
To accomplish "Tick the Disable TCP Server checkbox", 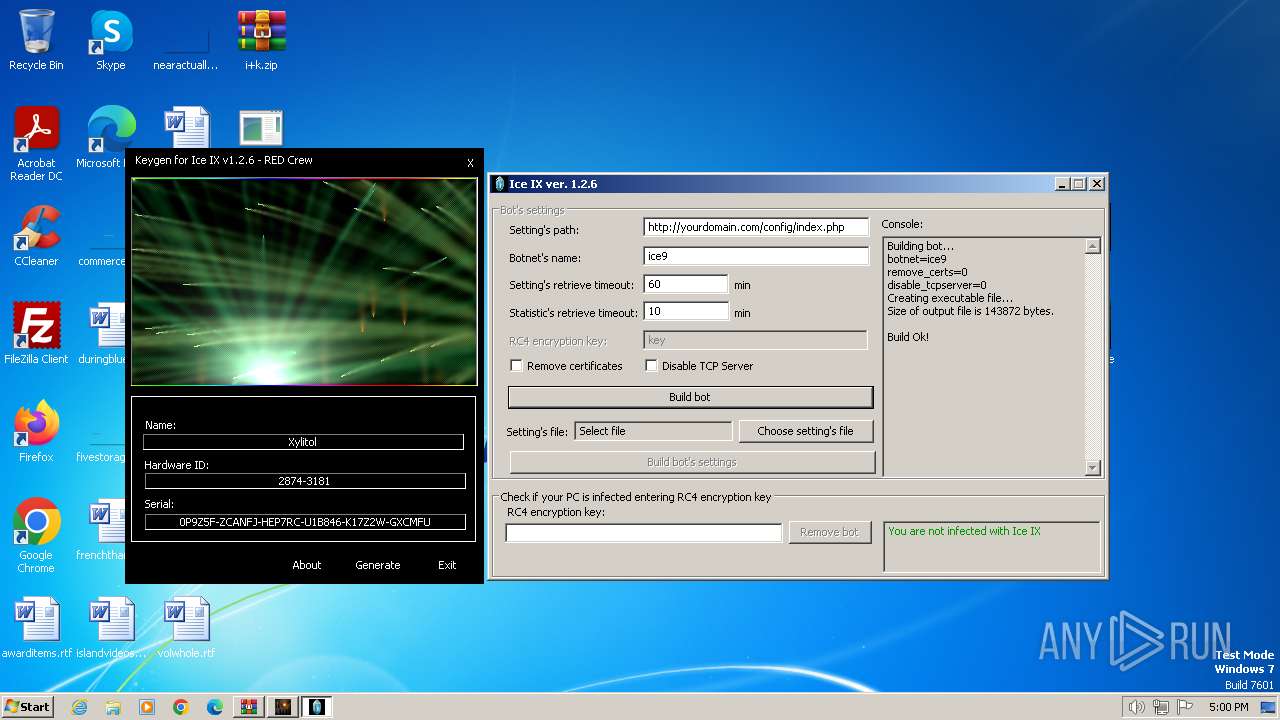I will coord(651,366).
